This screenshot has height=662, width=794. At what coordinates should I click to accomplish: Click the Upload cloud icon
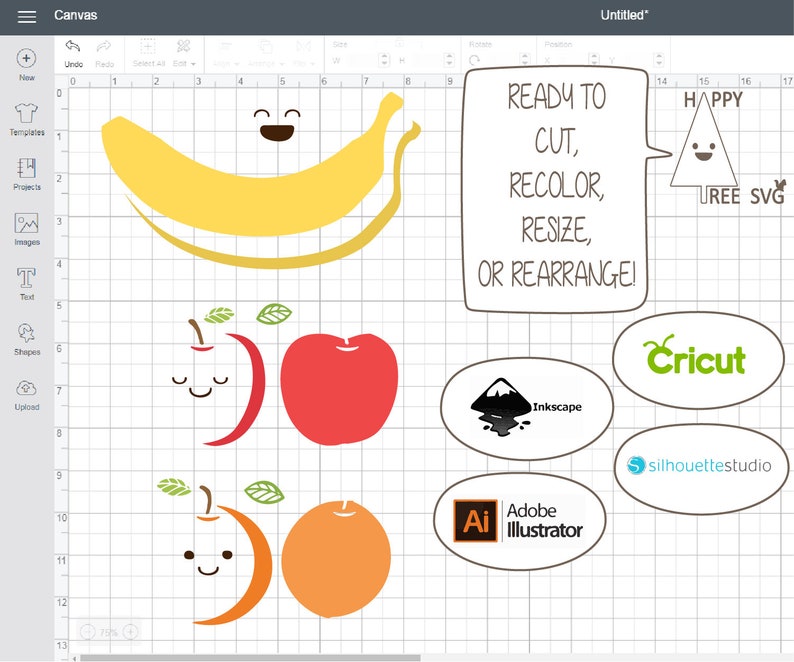tap(26, 388)
